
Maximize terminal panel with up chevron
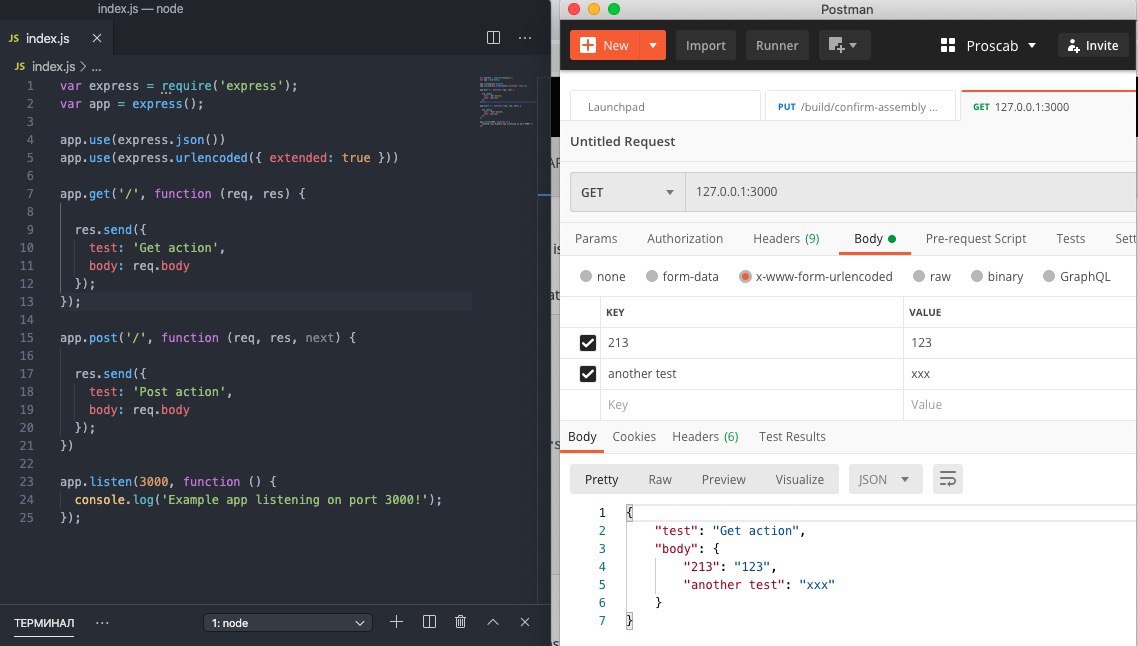[x=493, y=622]
